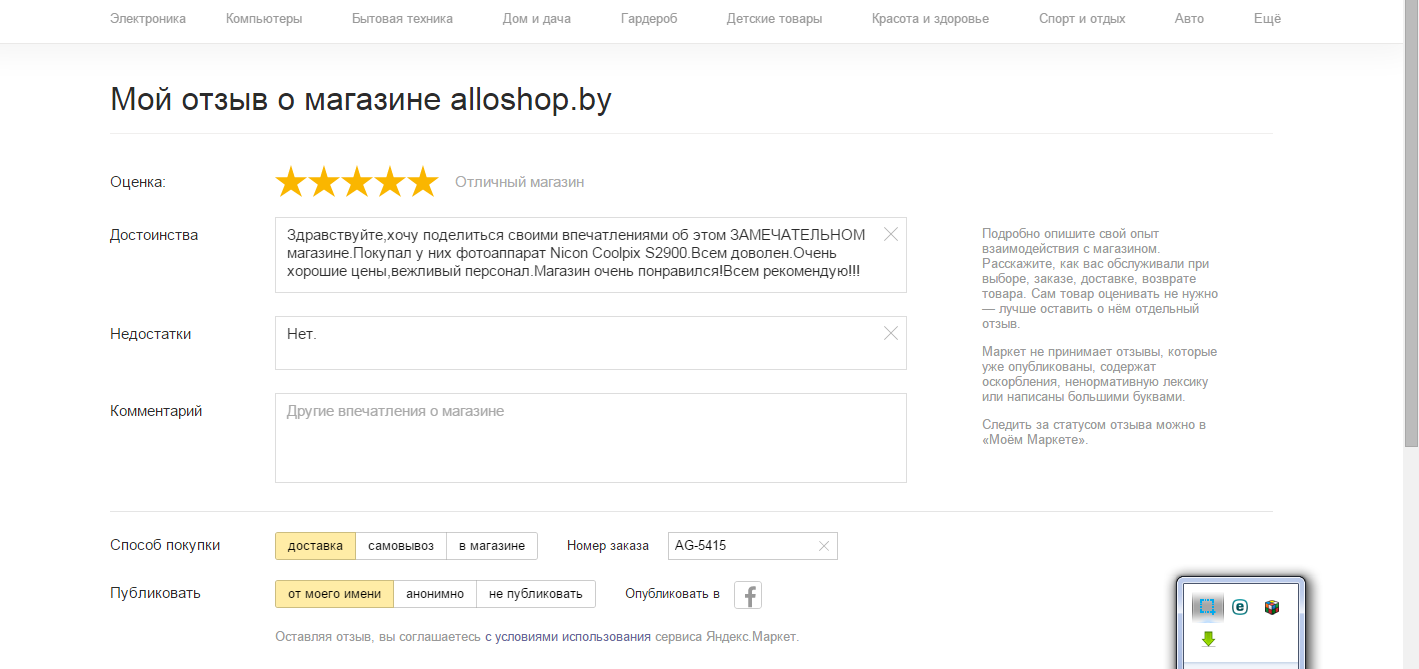Rate the shop with the first star
This screenshot has height=669, width=1419.
(291, 182)
